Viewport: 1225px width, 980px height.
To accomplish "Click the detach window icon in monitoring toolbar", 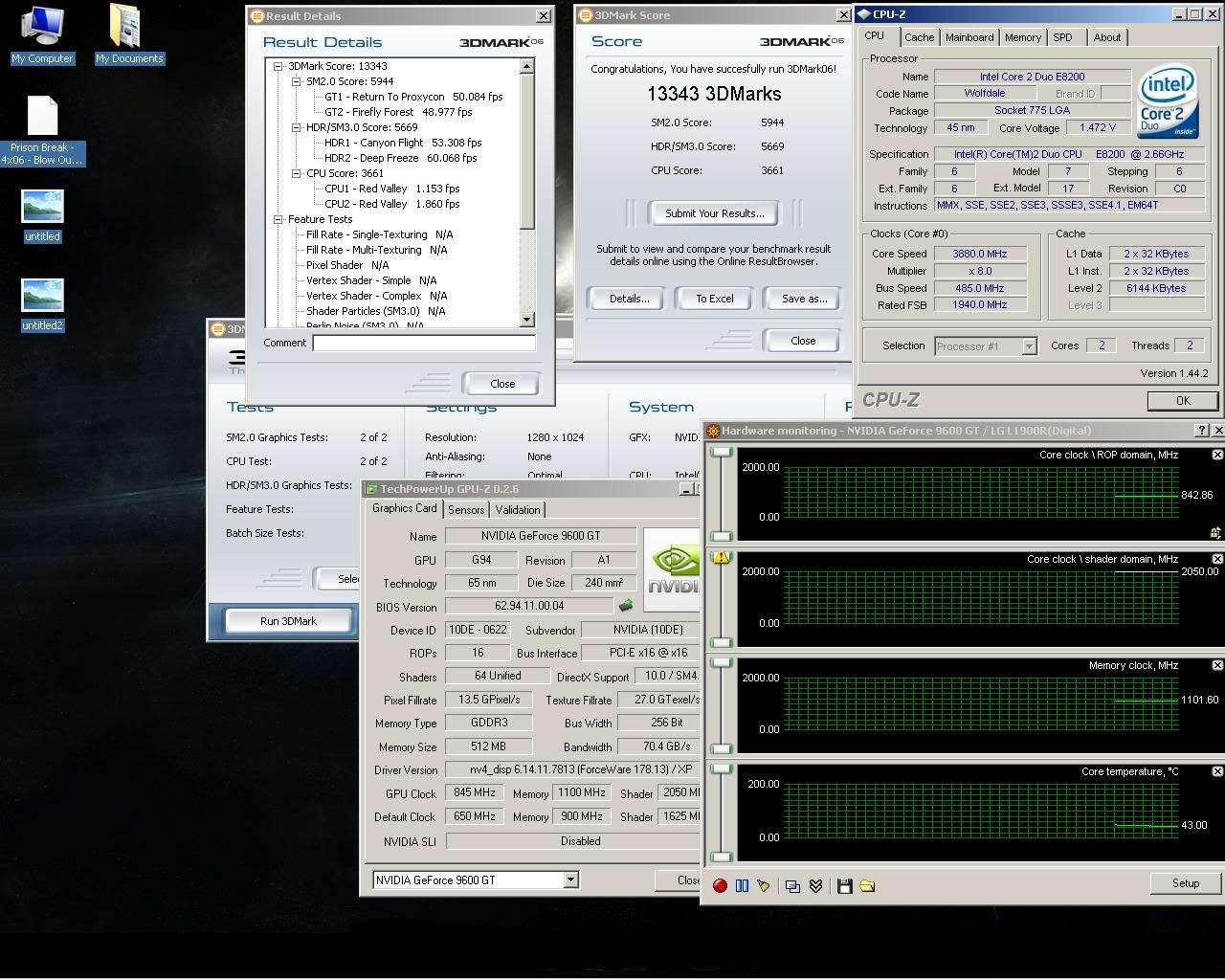I will pyautogui.click(x=792, y=886).
